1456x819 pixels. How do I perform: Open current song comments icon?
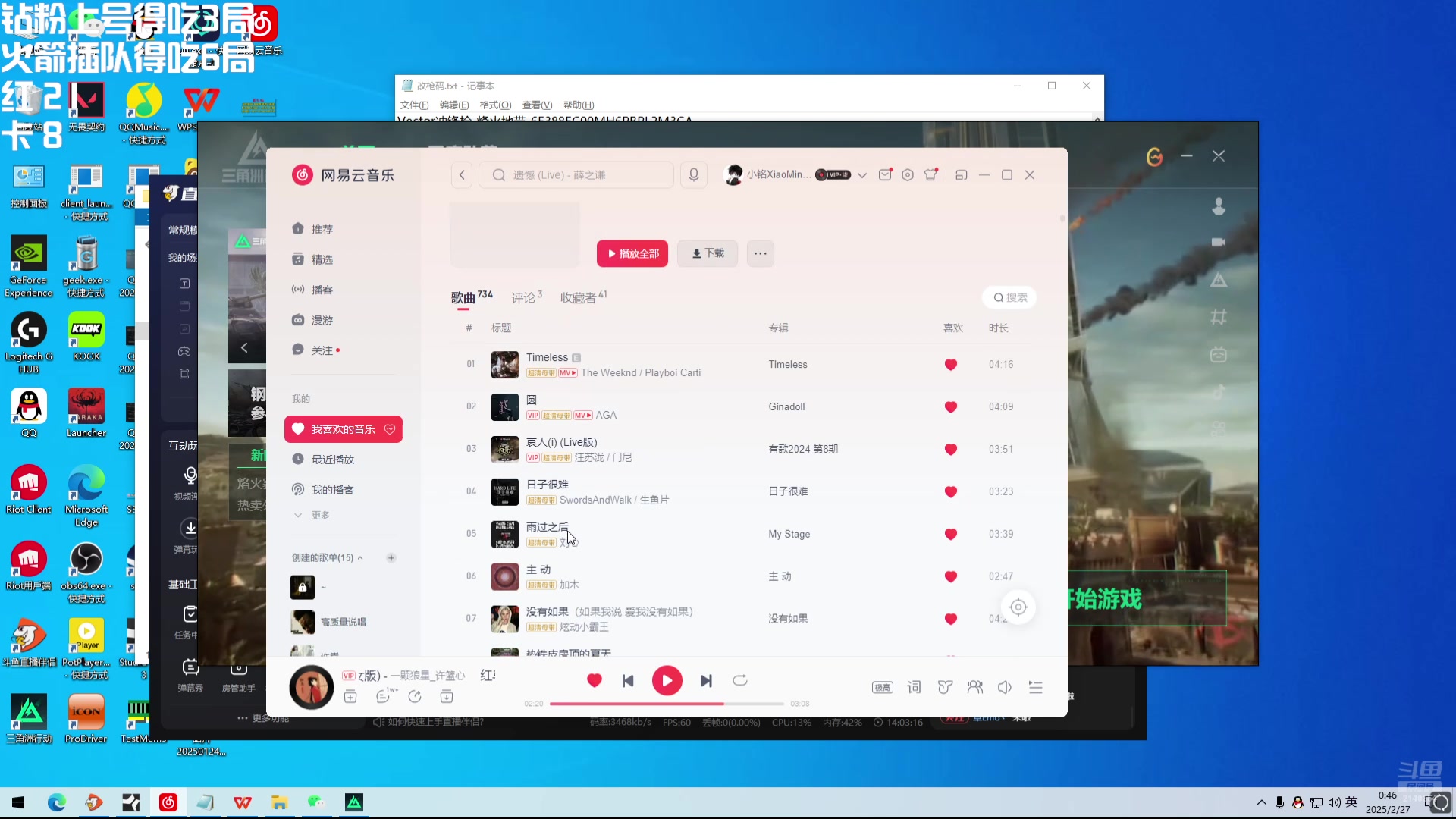point(384,696)
